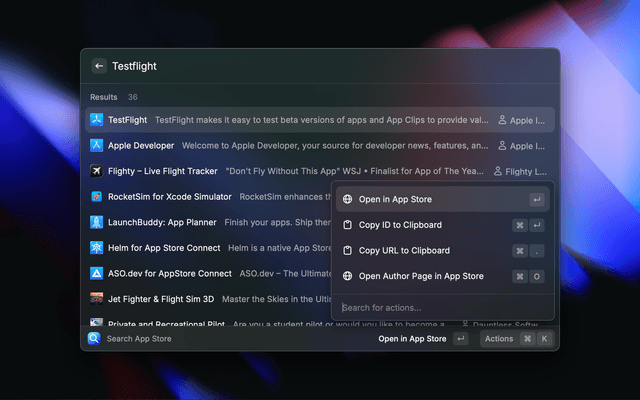Select Flighty – Live Flight Tracker title
The width and height of the screenshot is (640, 400).
coord(162,171)
